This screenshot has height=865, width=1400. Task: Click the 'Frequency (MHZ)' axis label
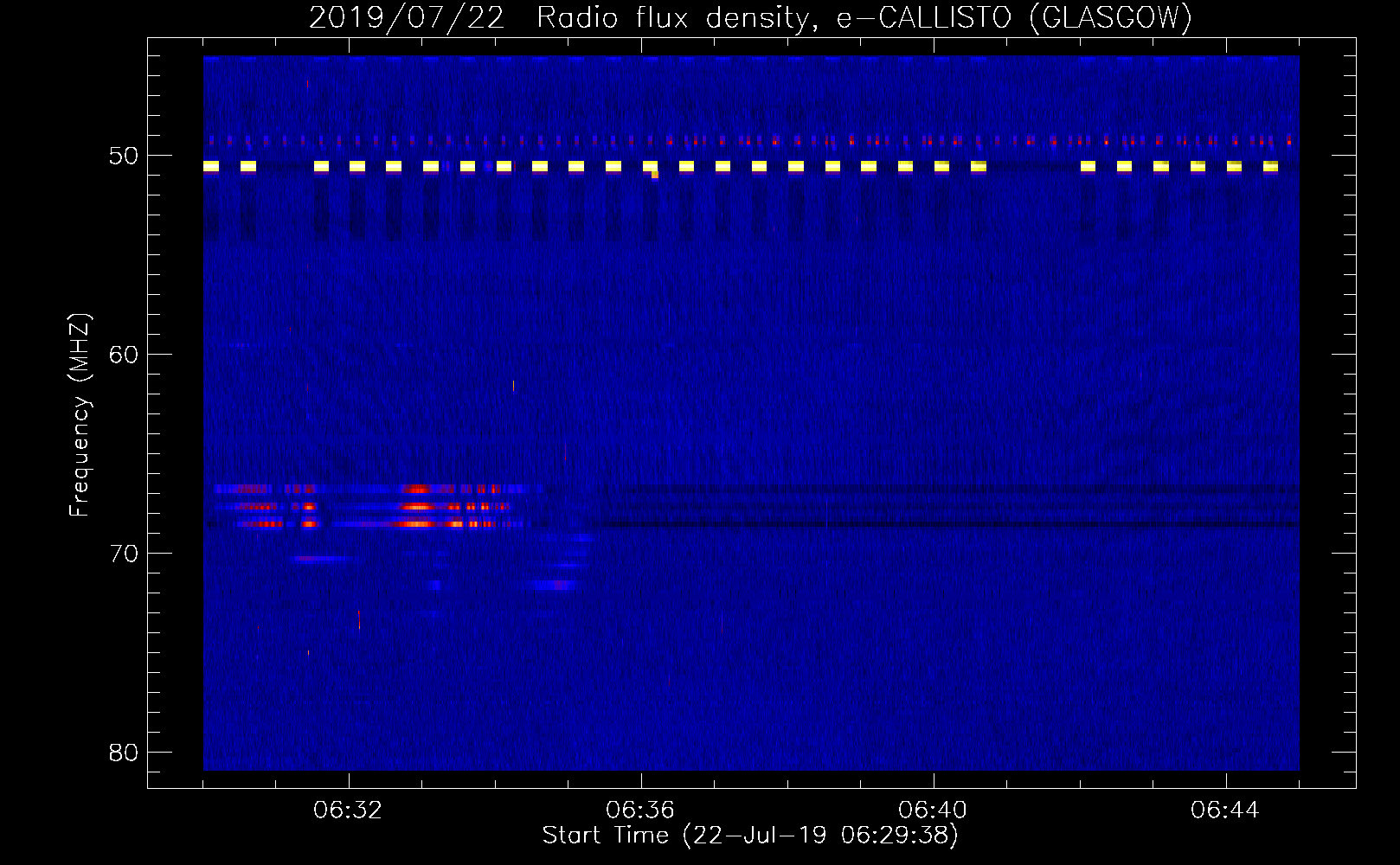pyautogui.click(x=80, y=415)
